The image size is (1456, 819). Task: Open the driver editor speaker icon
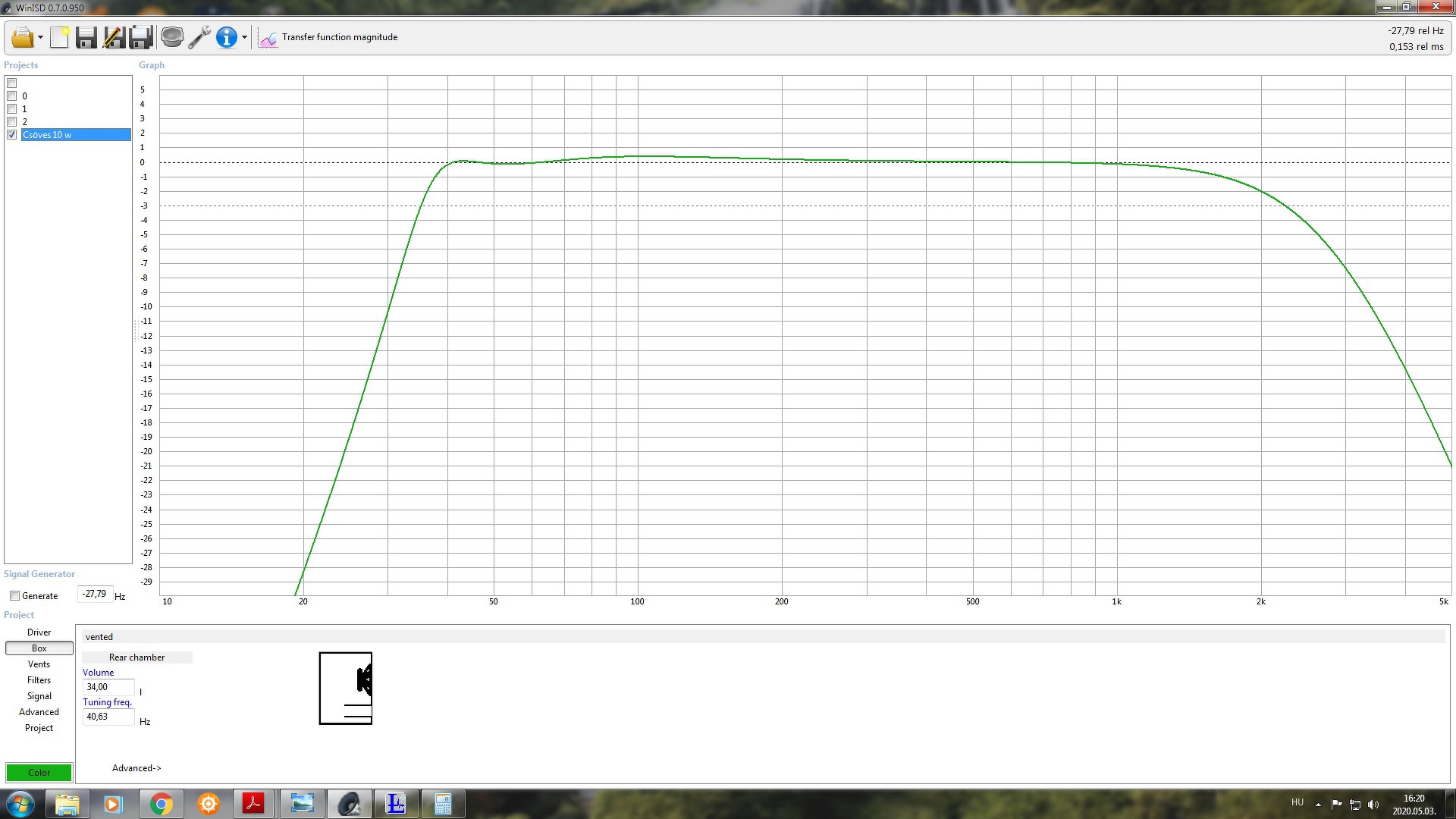[x=172, y=37]
